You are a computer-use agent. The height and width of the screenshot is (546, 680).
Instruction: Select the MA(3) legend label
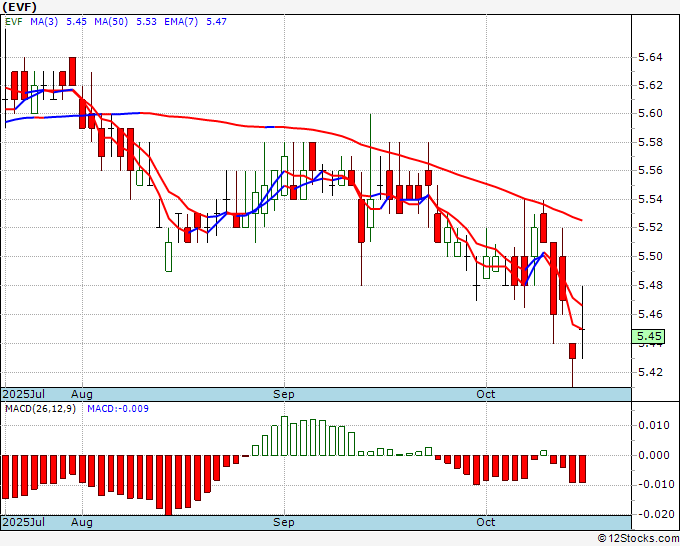pyautogui.click(x=44, y=22)
